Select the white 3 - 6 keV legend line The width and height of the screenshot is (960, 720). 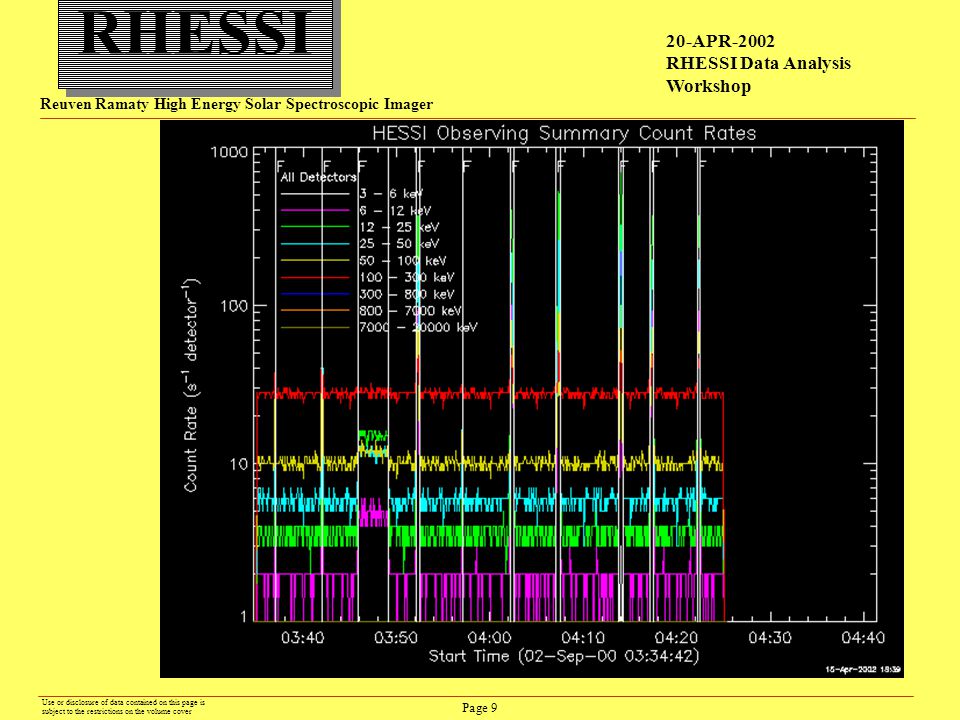[315, 194]
